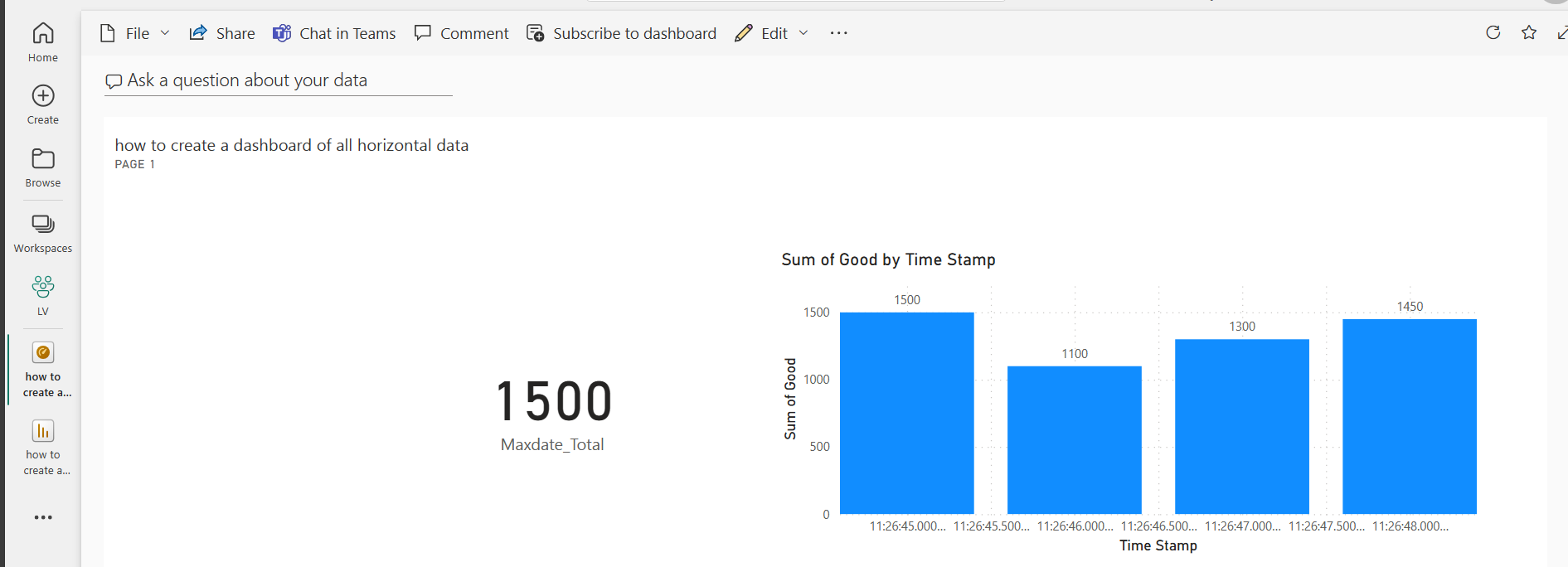The height and width of the screenshot is (567, 1568).
Task: Click the Teams logo icon
Action: 282,33
